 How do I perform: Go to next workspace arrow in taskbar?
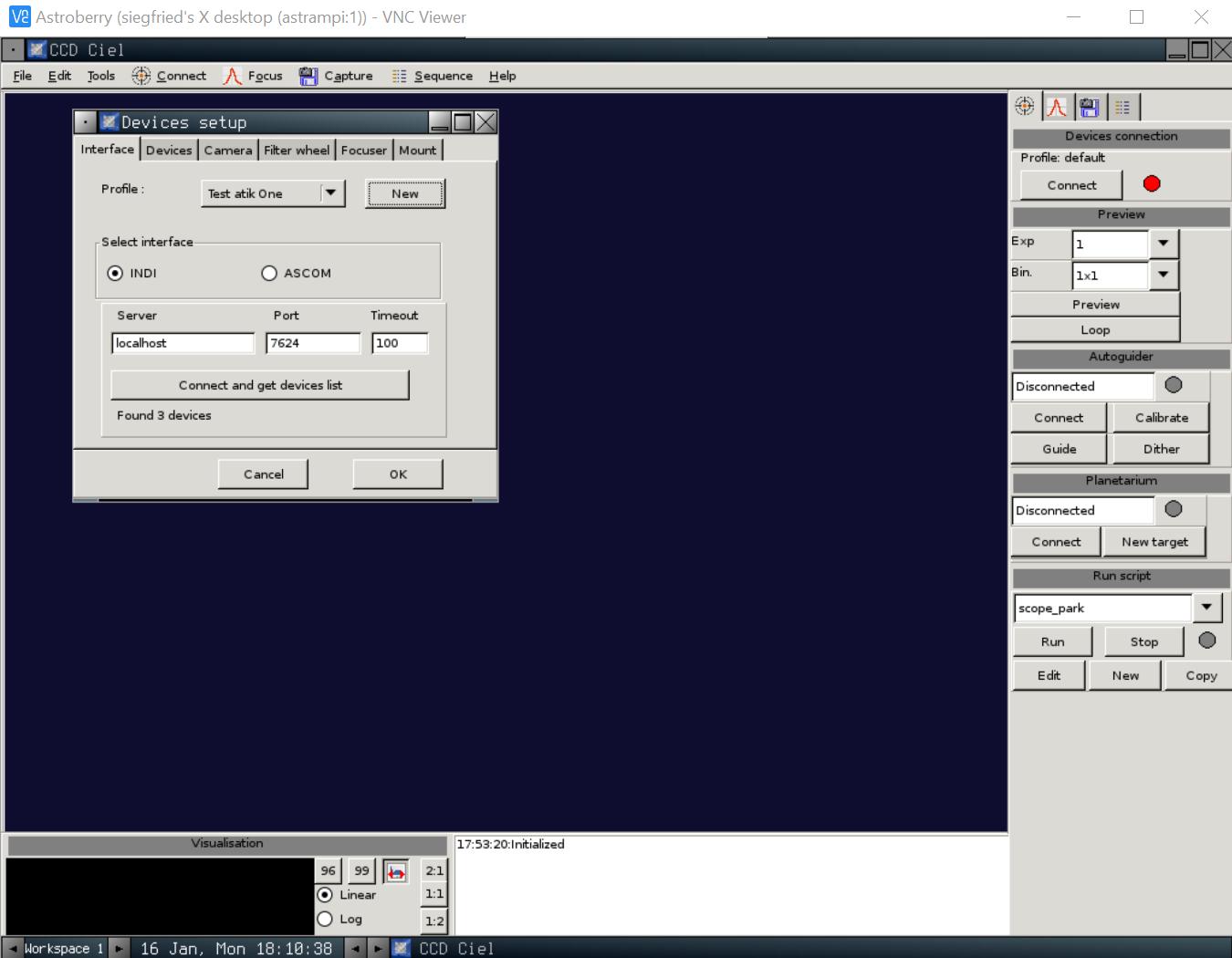(x=119, y=948)
